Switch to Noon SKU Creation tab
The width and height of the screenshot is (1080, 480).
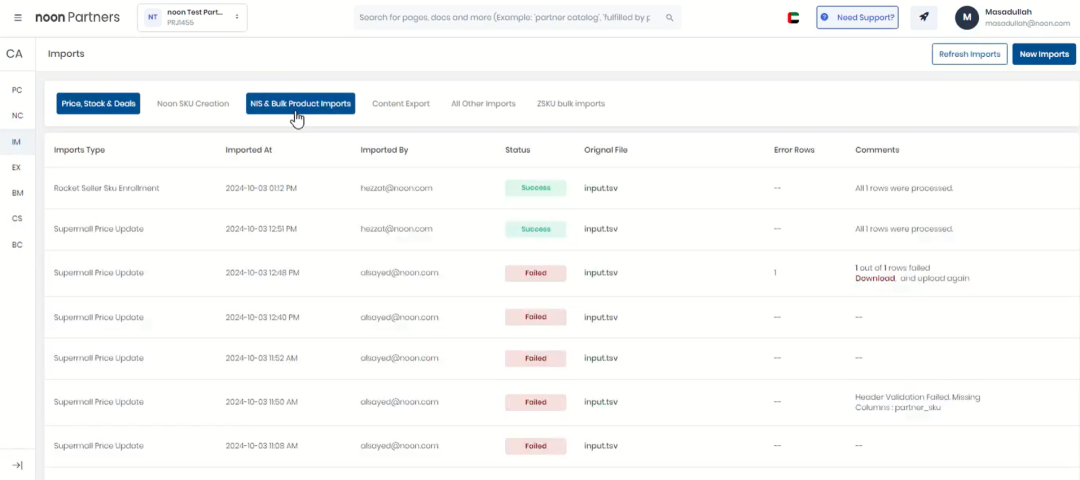[x=193, y=104]
